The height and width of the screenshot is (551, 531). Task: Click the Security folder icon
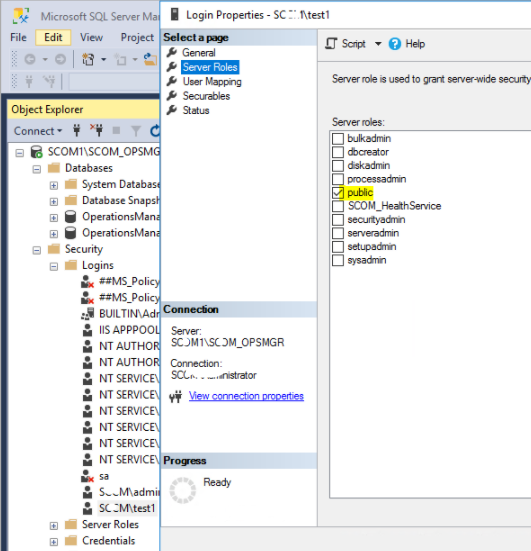click(x=54, y=249)
